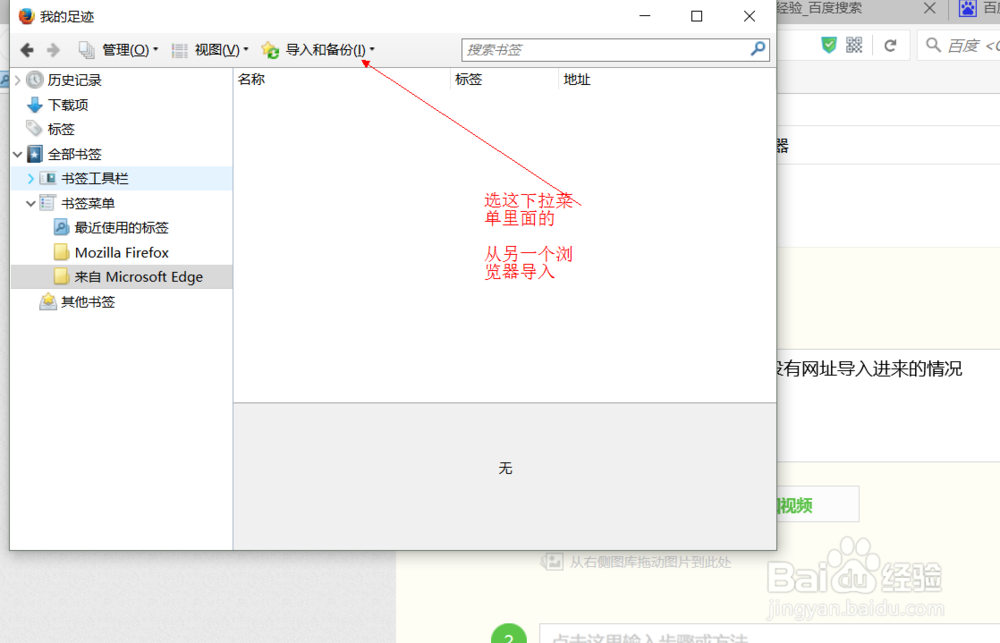This screenshot has height=643, width=1000.
Task: Click the clock icon beside 历史记录
Action: 35,80
